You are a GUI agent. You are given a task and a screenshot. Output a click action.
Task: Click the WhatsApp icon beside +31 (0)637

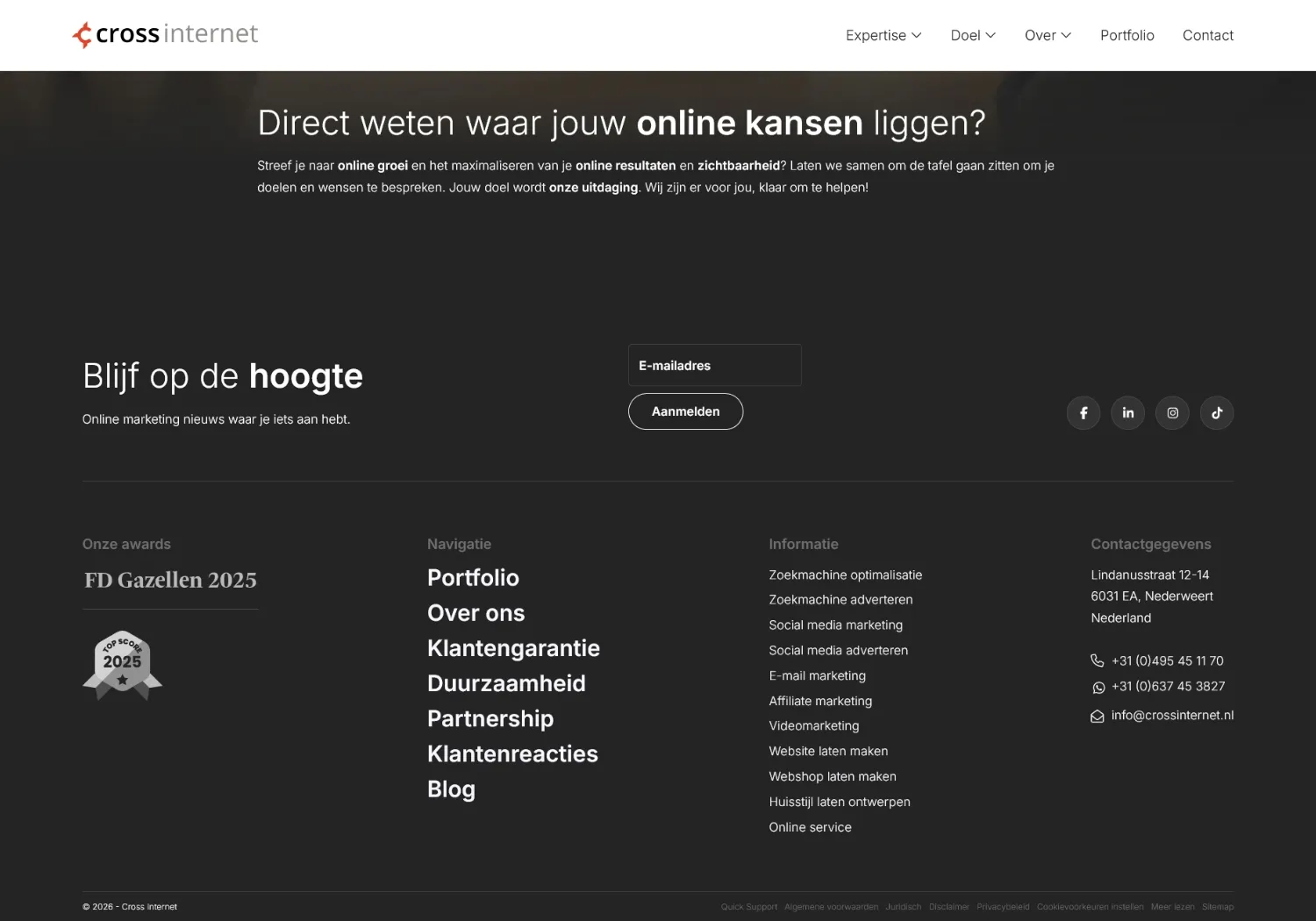pyautogui.click(x=1098, y=688)
